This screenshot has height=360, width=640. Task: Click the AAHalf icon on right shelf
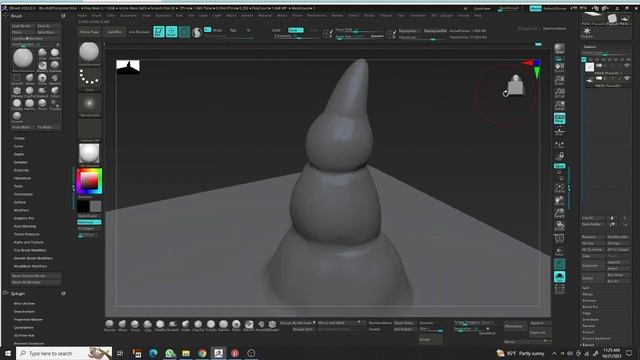(x=559, y=106)
